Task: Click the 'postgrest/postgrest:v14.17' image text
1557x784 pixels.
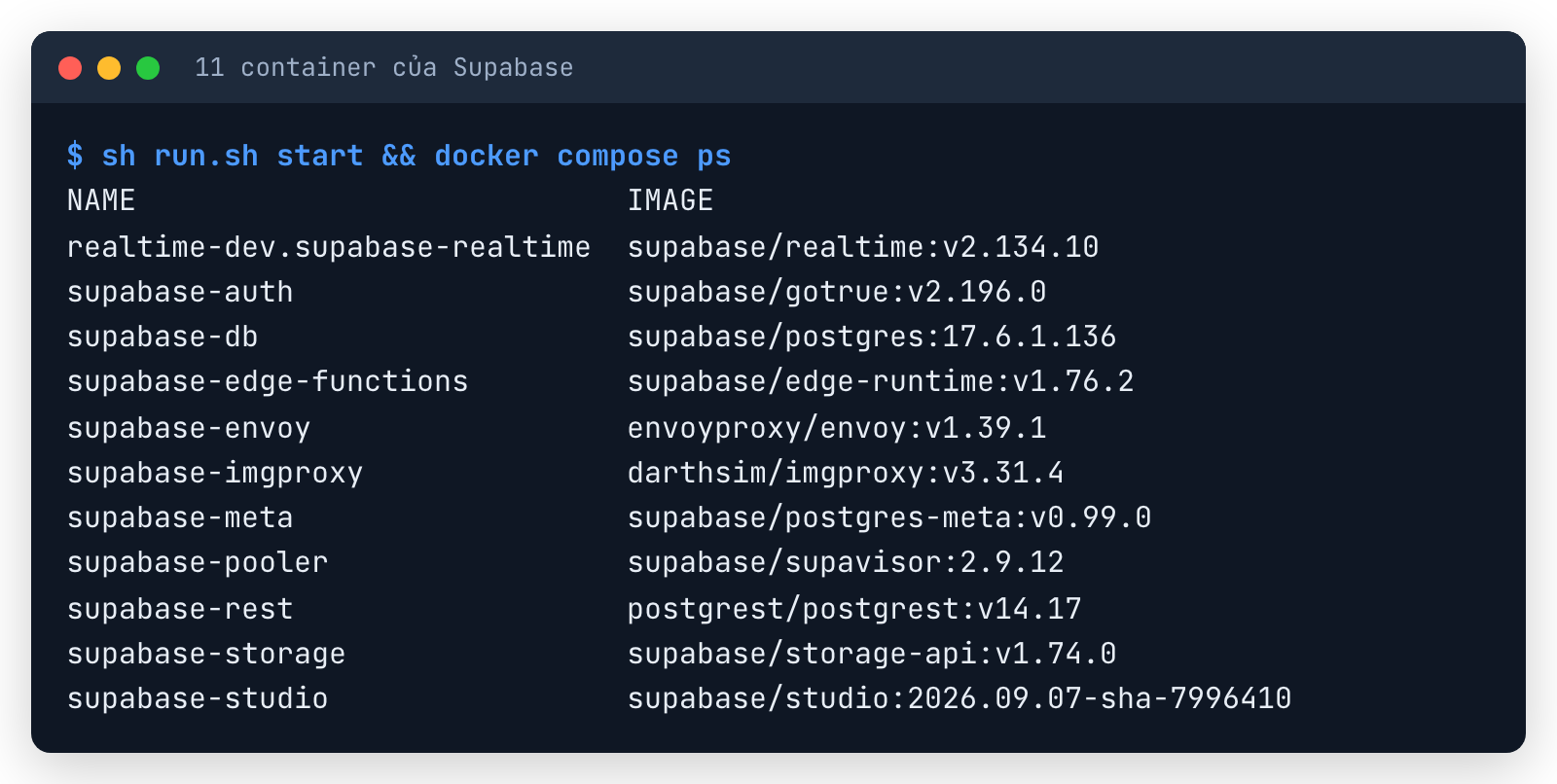Action: pyautogui.click(x=854, y=609)
